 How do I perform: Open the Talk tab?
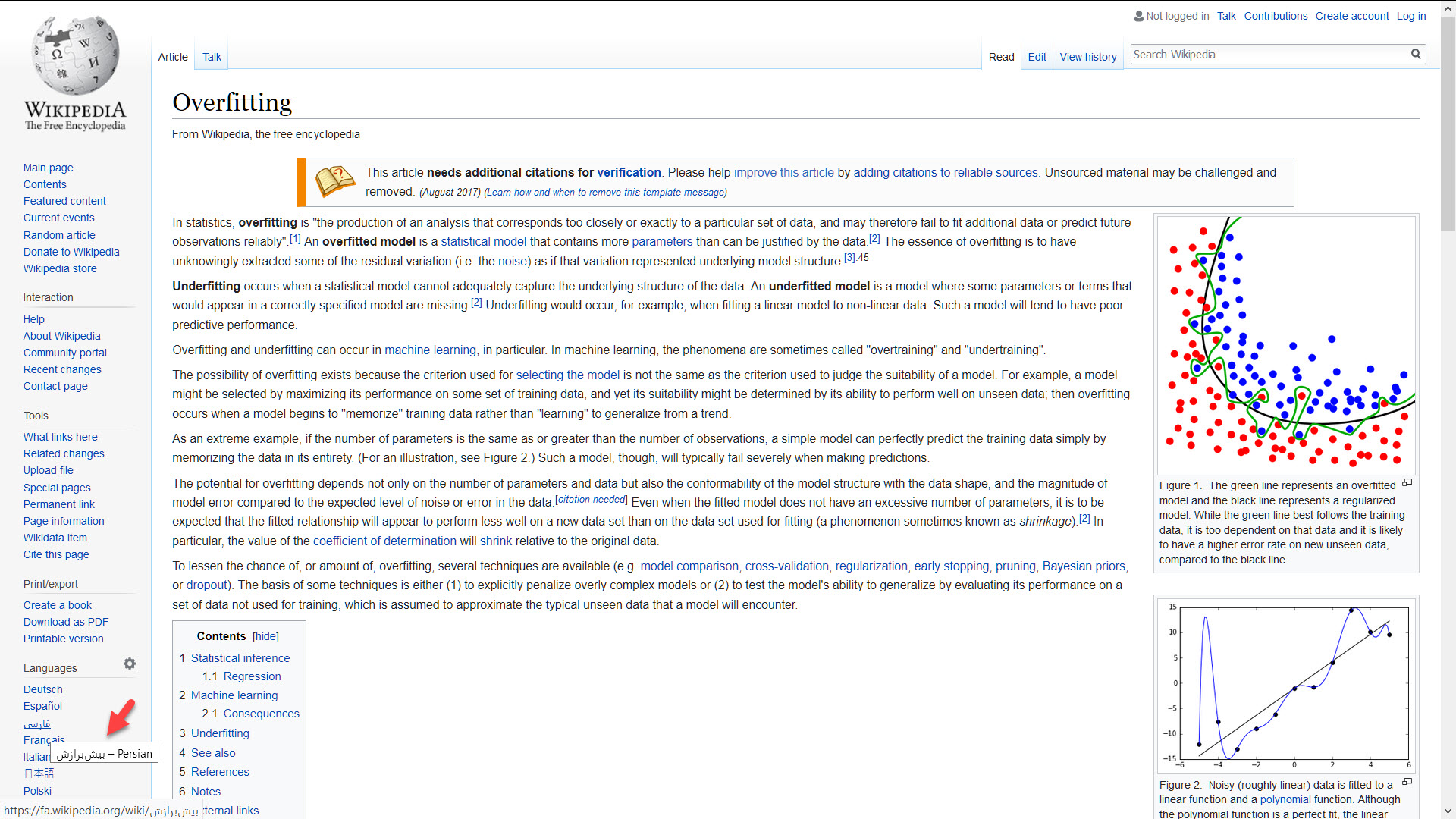[212, 57]
